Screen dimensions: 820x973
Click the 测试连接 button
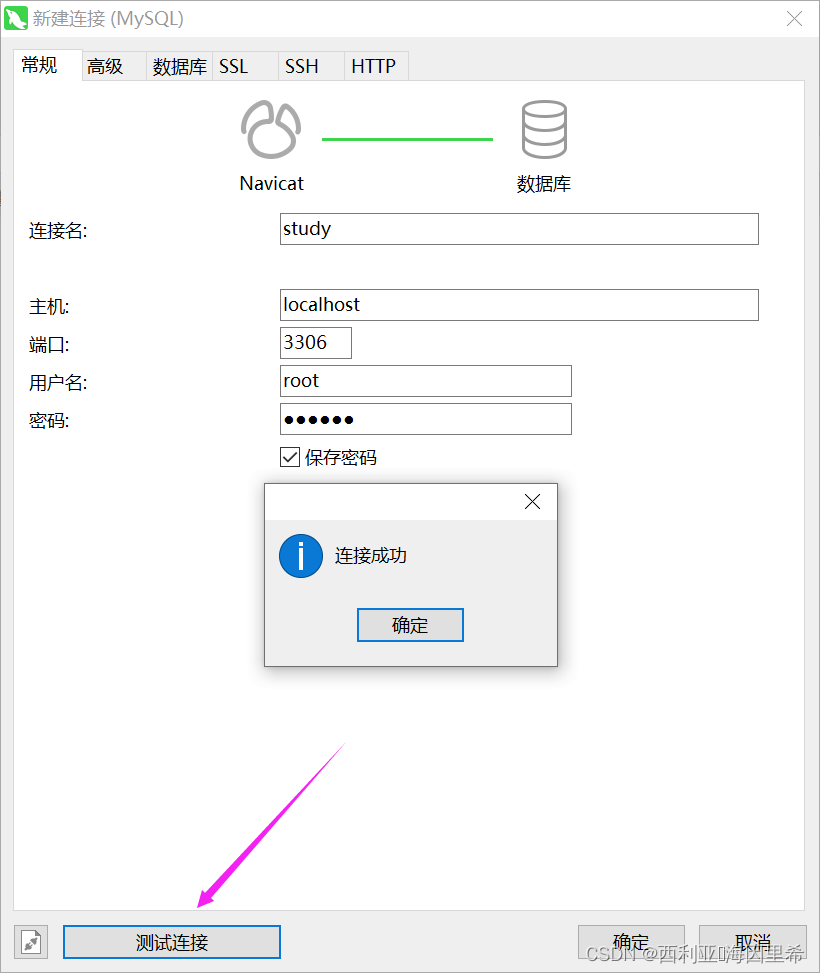172,942
